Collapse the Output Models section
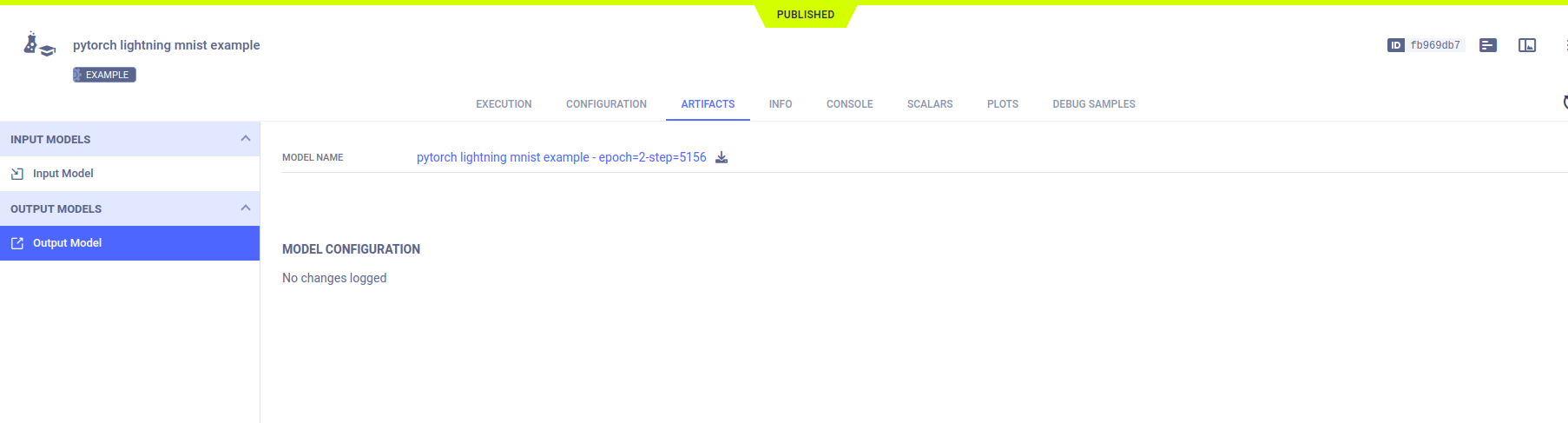This screenshot has width=1568, height=423. 245,208
